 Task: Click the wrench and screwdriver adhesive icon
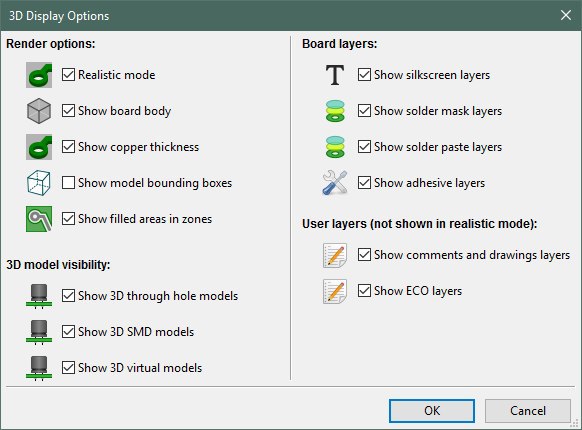335,183
